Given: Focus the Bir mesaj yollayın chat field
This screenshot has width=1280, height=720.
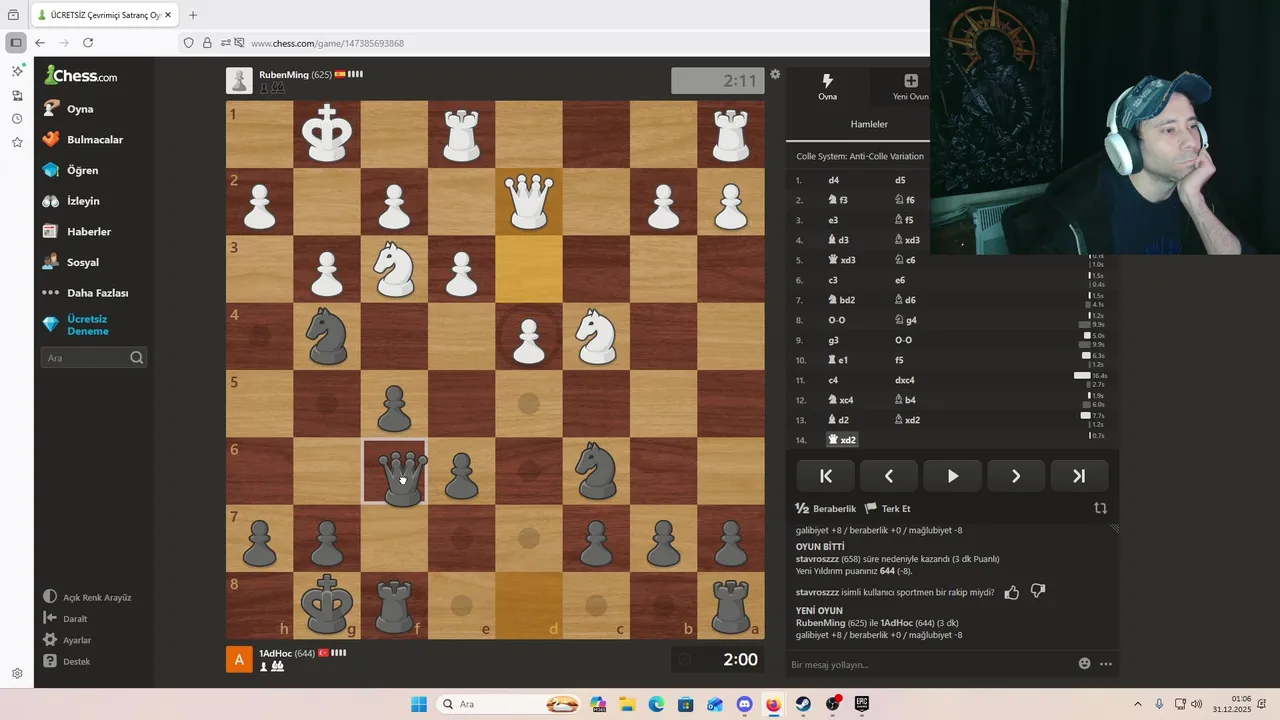Looking at the screenshot, I should point(930,664).
